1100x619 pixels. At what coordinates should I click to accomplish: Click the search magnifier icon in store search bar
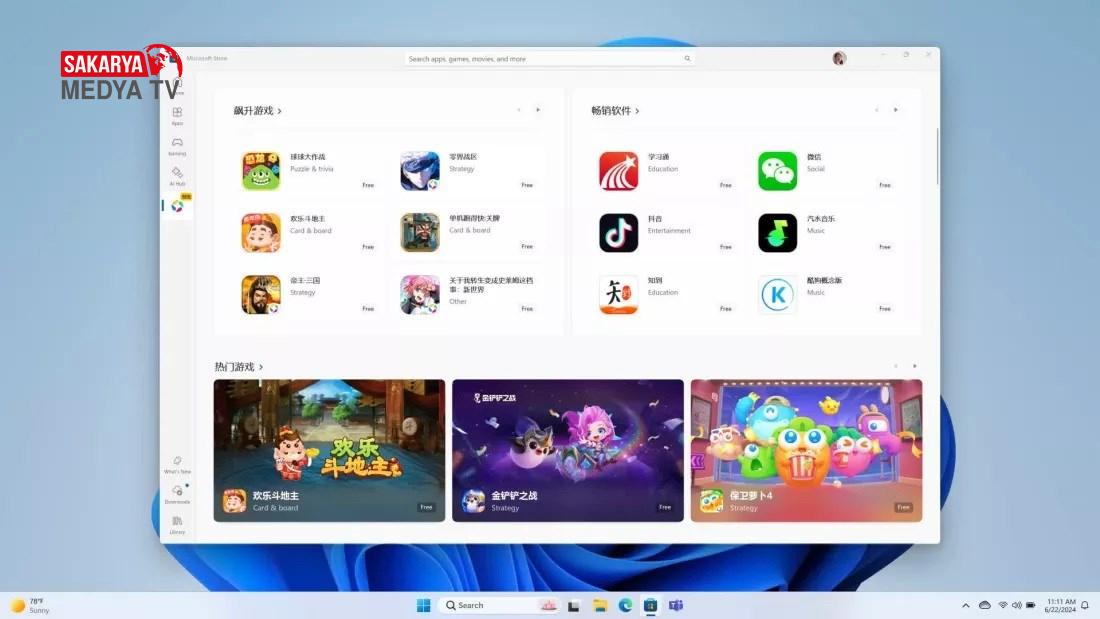pyautogui.click(x=687, y=59)
